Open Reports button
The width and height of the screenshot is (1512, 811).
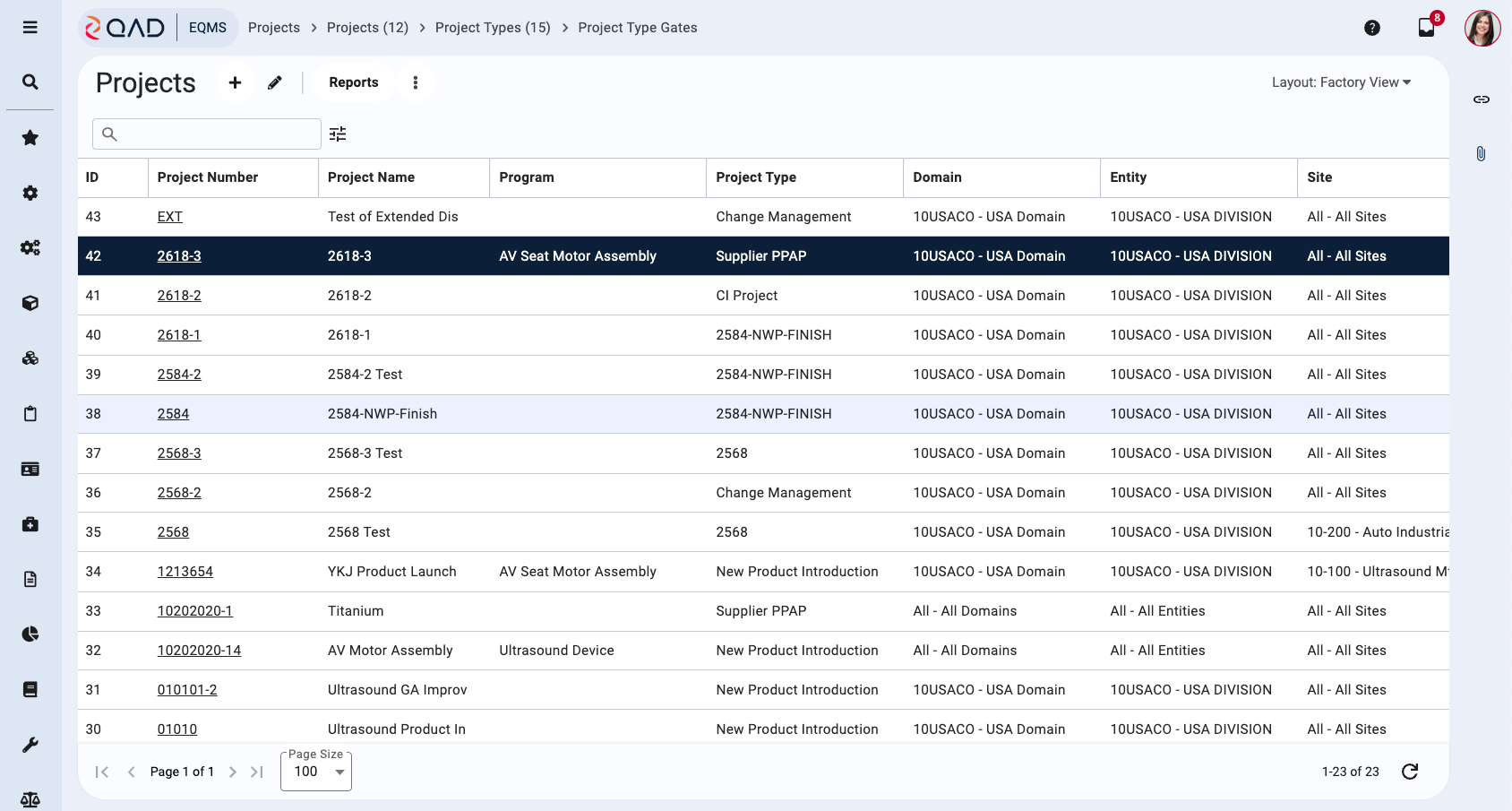[354, 82]
